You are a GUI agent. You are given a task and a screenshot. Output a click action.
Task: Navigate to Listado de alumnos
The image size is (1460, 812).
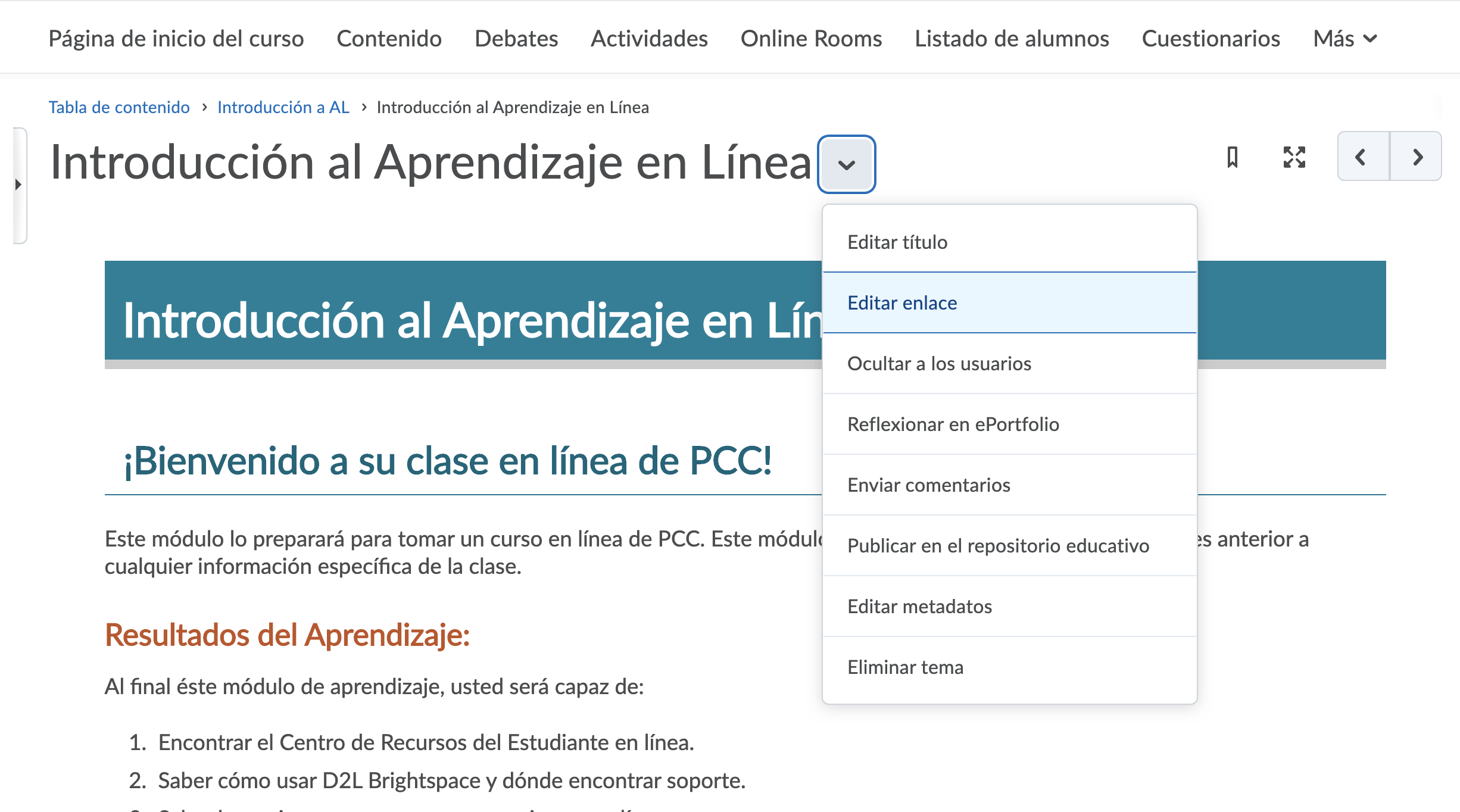coord(1011,39)
